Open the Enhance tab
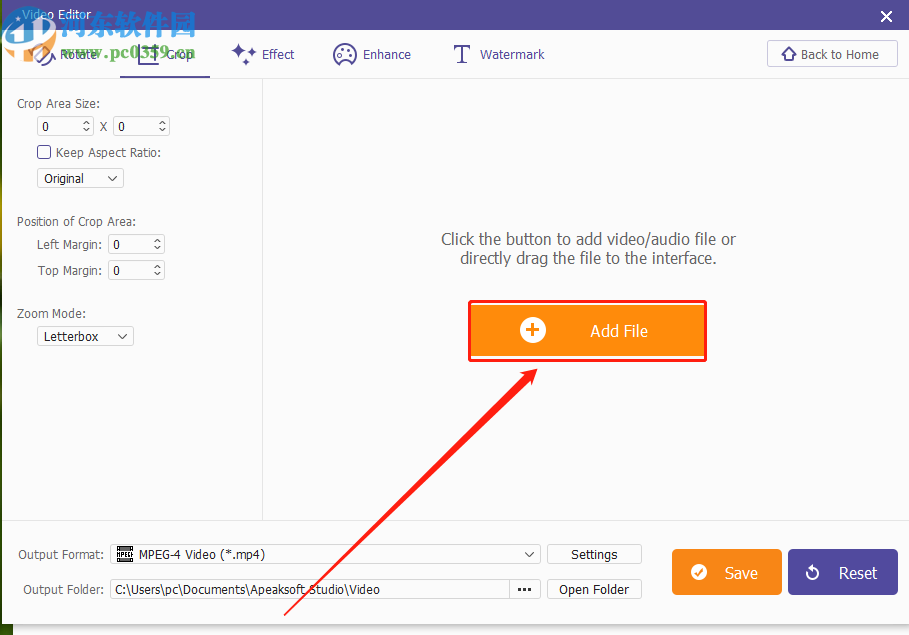Screen dimensions: 909x635 pos(372,55)
